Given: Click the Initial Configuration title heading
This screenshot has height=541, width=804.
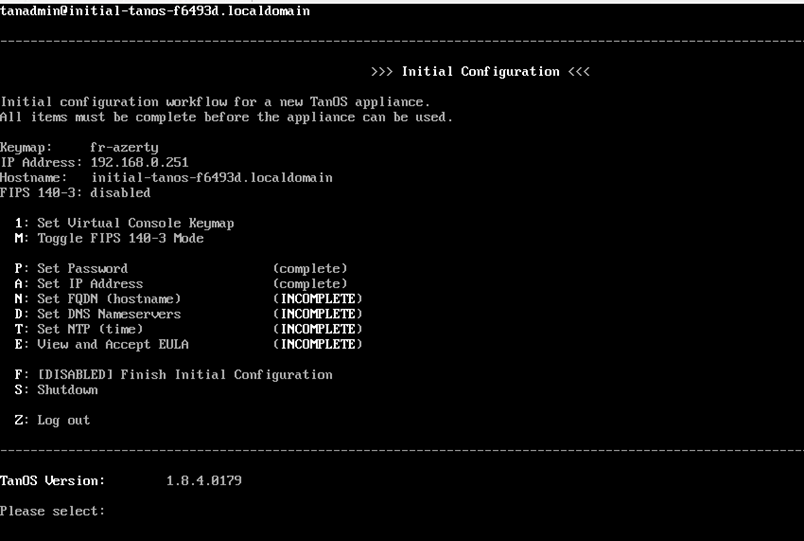Looking at the screenshot, I should pos(480,72).
